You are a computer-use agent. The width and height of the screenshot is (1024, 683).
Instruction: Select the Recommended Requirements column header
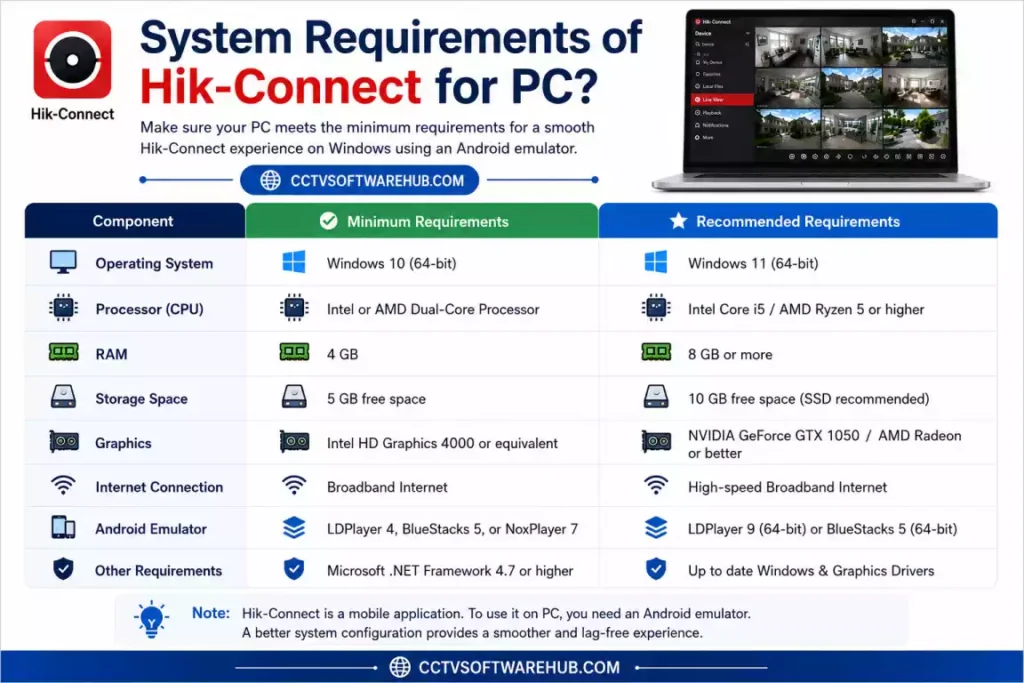point(798,221)
